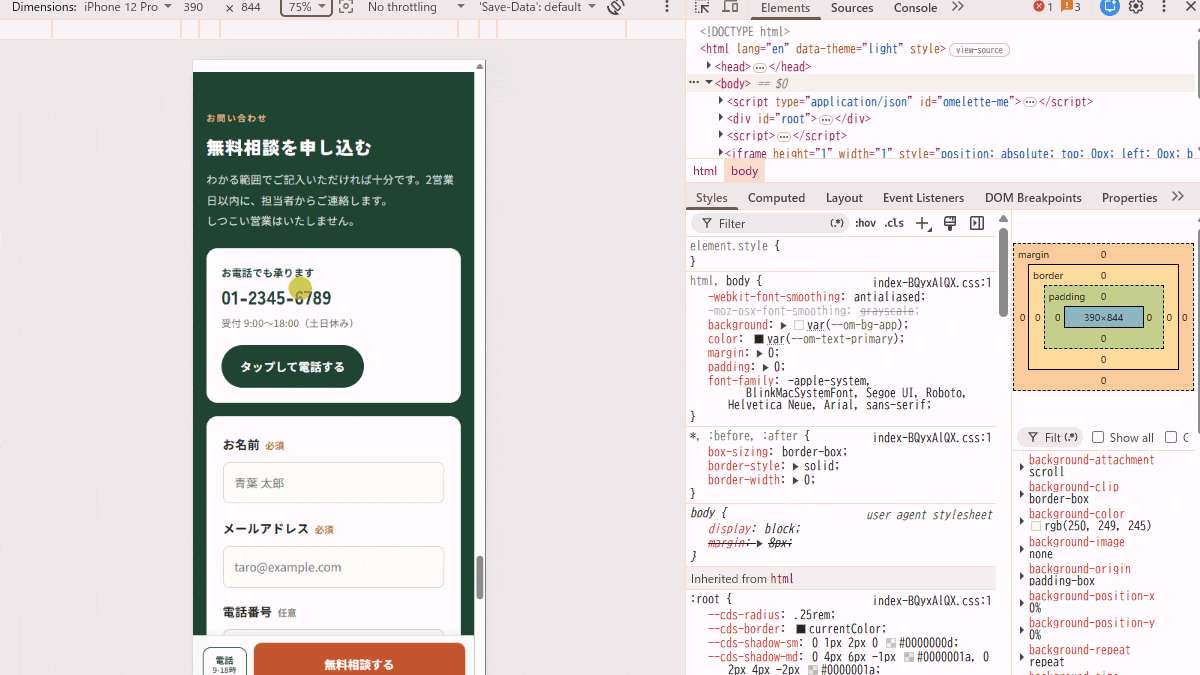This screenshot has height=675, width=1200.
Task: Switch to the Sources panel tab
Action: (x=852, y=8)
